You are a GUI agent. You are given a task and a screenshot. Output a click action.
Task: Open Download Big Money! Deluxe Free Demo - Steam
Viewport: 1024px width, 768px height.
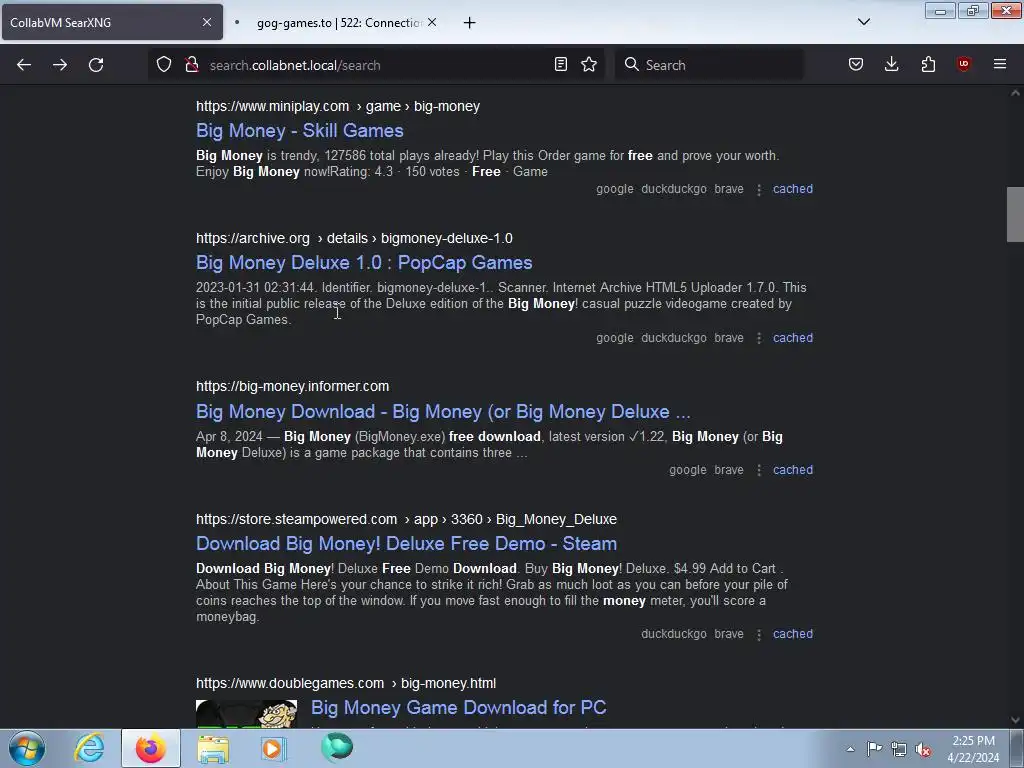tap(406, 543)
